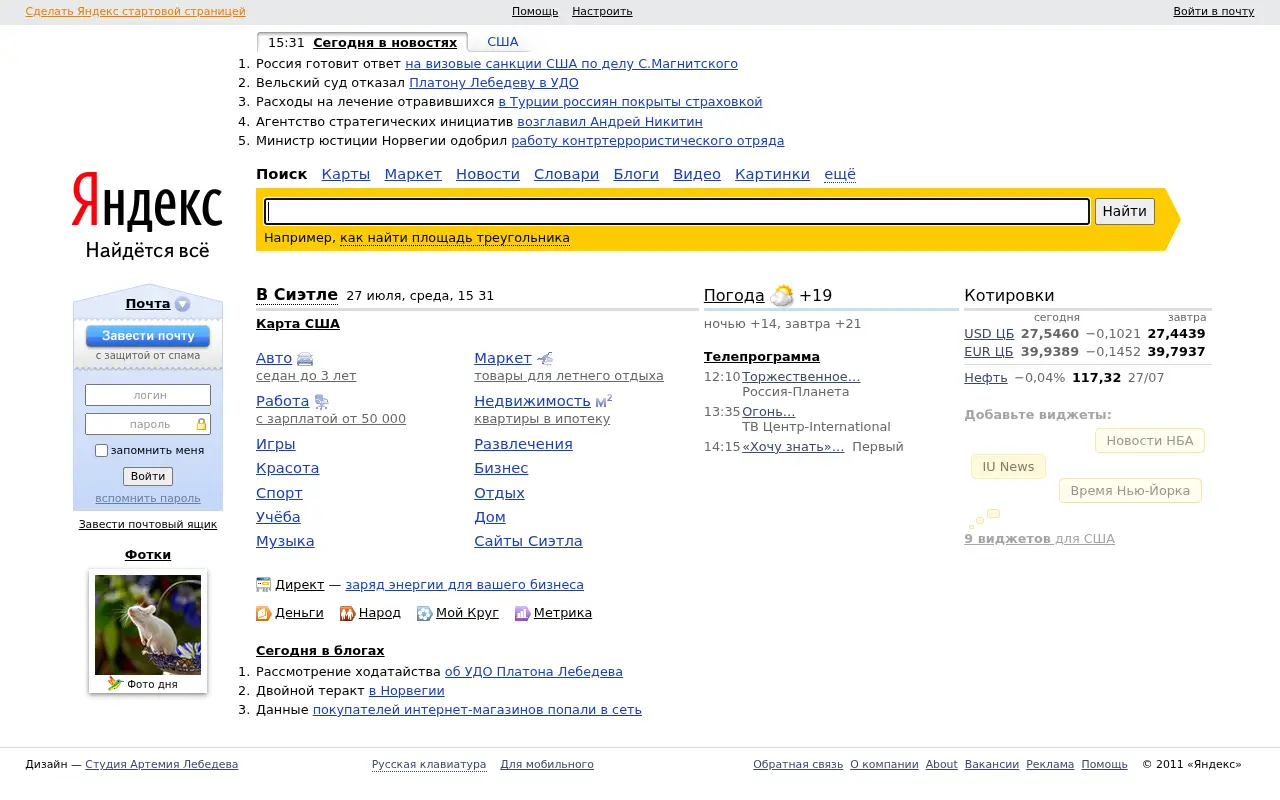Viewport: 1280px width, 800px height.
Task: Click the M² icon next to Недвижимость
Action: click(x=603, y=401)
